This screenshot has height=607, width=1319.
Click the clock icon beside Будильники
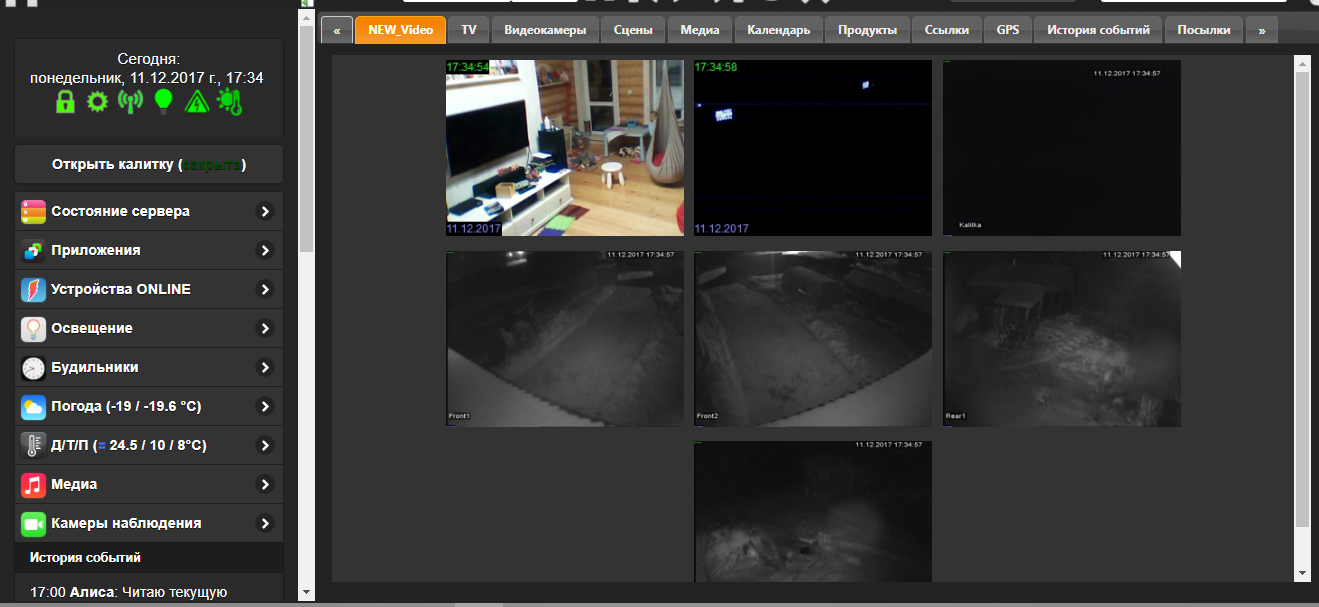tap(34, 368)
